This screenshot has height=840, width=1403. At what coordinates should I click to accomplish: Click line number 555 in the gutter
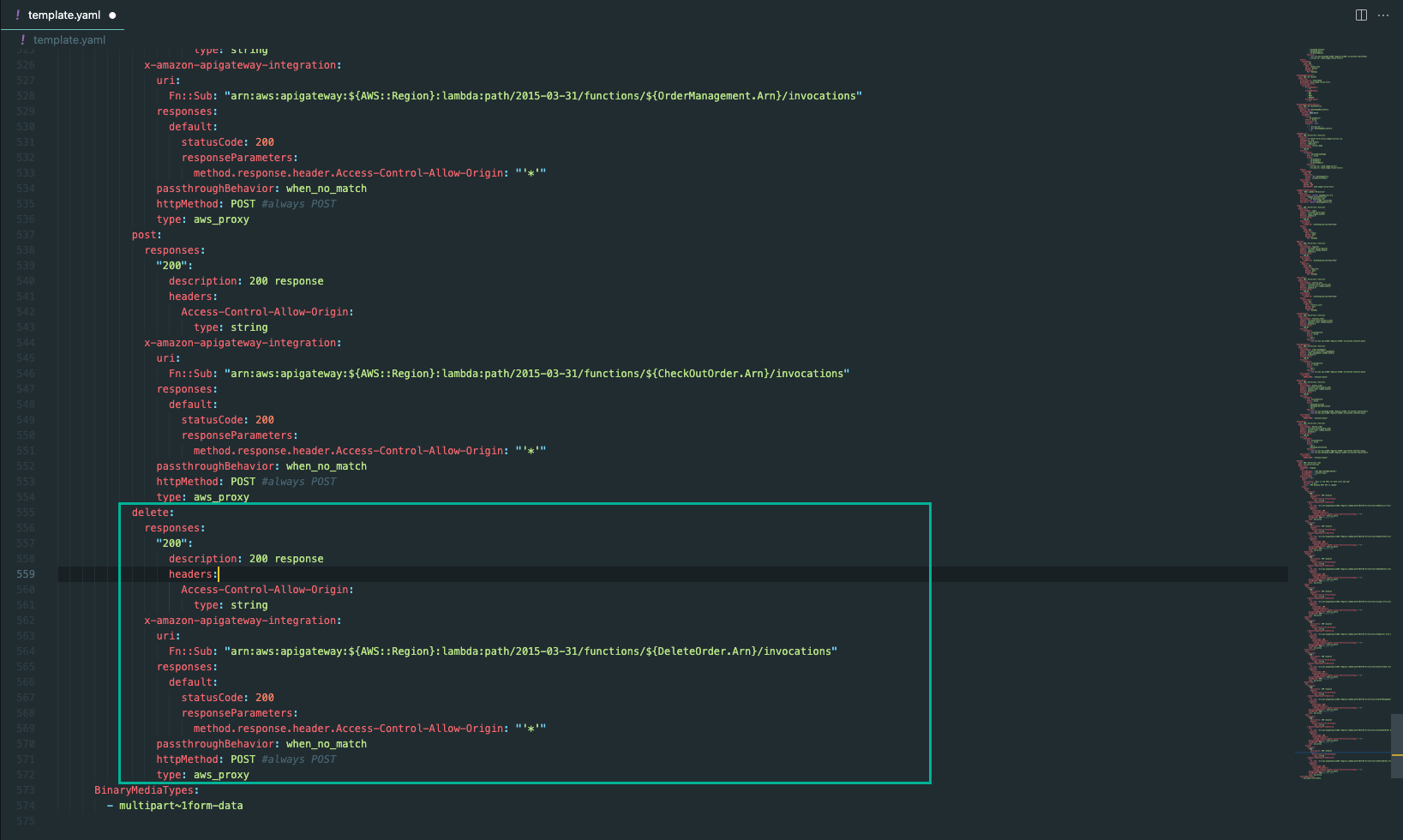click(26, 513)
